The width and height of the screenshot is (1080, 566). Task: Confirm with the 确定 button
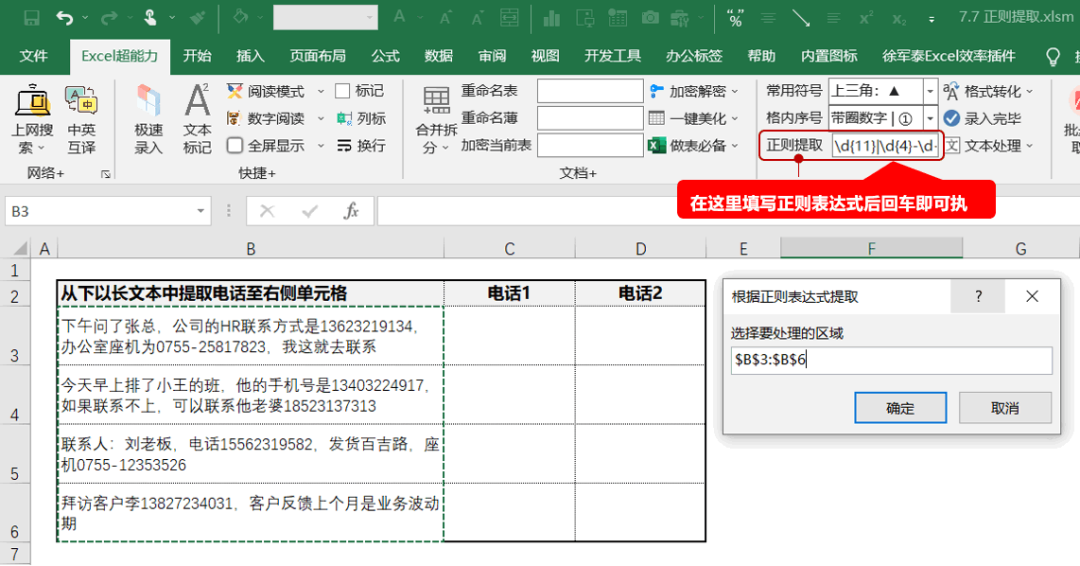pos(900,408)
